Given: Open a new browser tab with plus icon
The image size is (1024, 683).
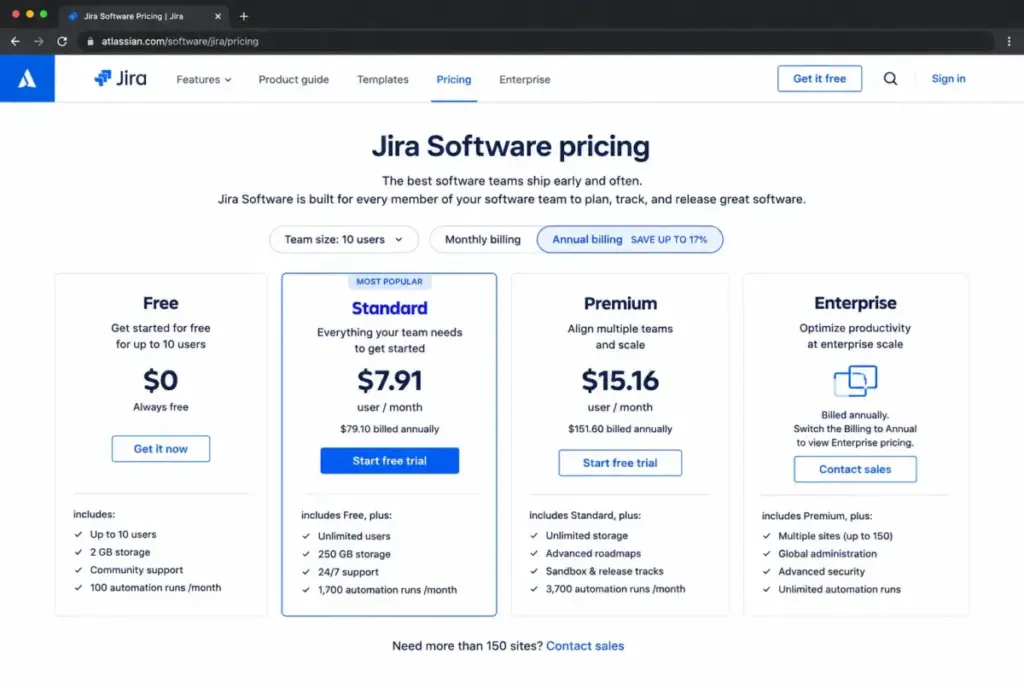Looking at the screenshot, I should click(x=244, y=16).
